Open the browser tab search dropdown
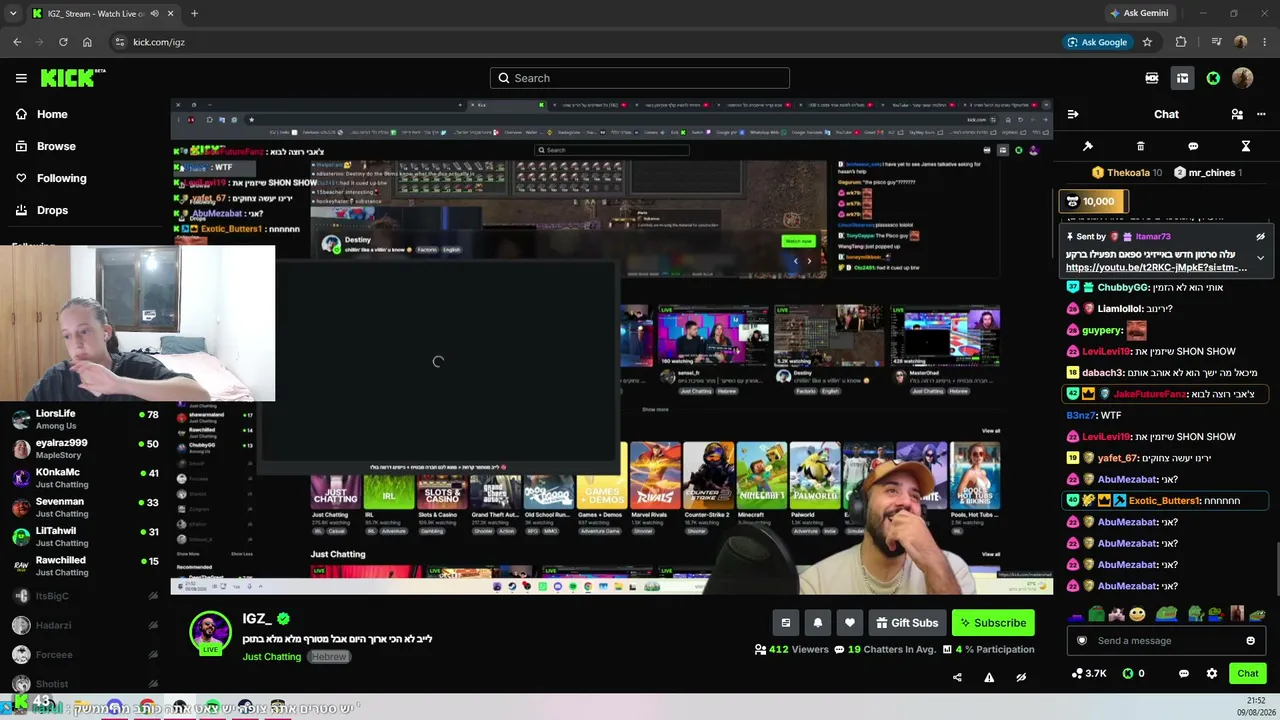 pos(13,13)
